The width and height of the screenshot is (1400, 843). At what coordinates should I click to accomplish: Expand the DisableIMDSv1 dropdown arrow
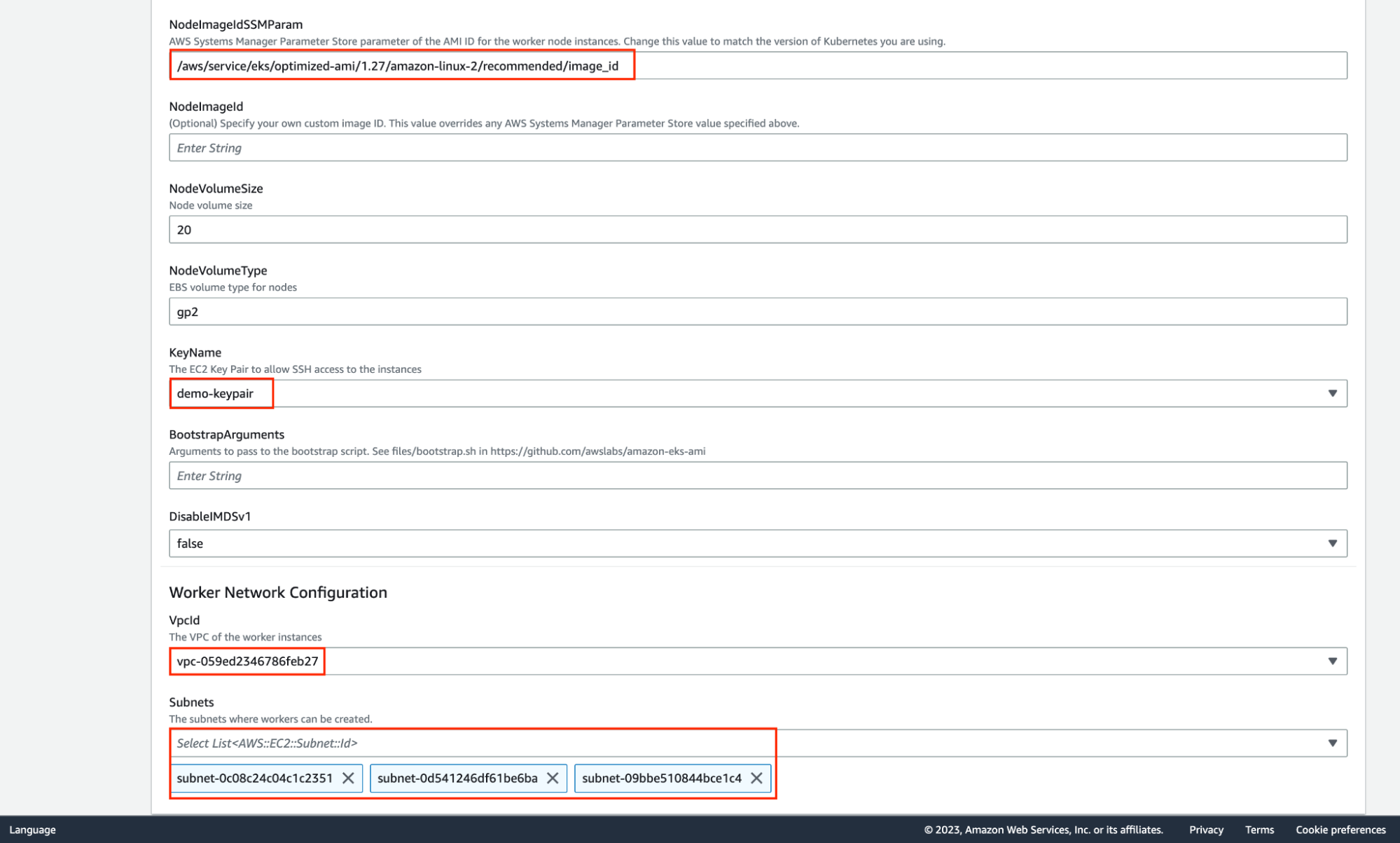tap(1332, 543)
